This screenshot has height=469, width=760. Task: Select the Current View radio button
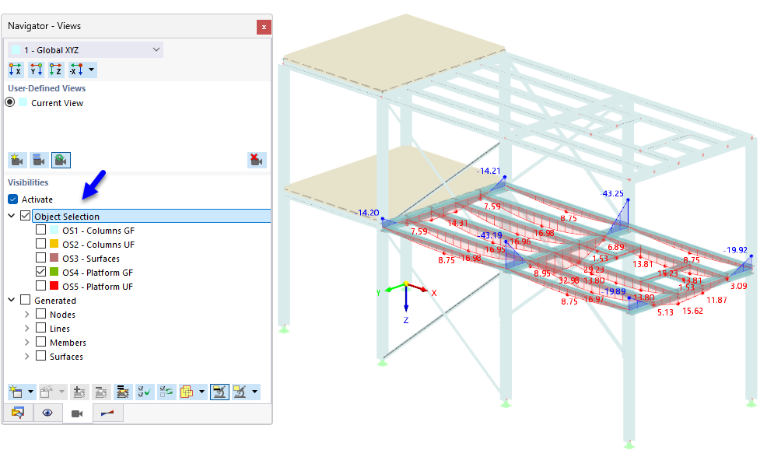10,102
